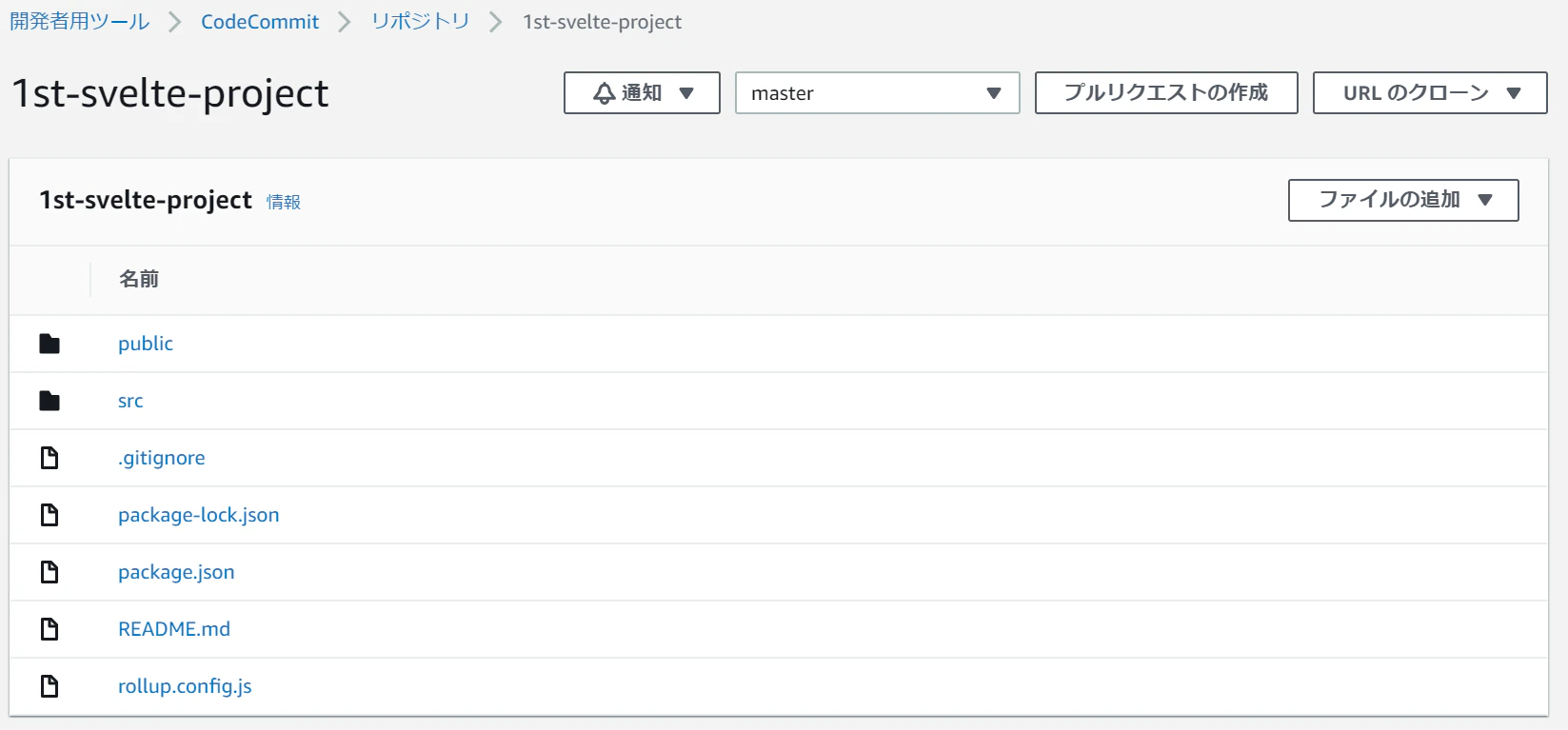Expand the URL のクローン dropdown

(1430, 93)
